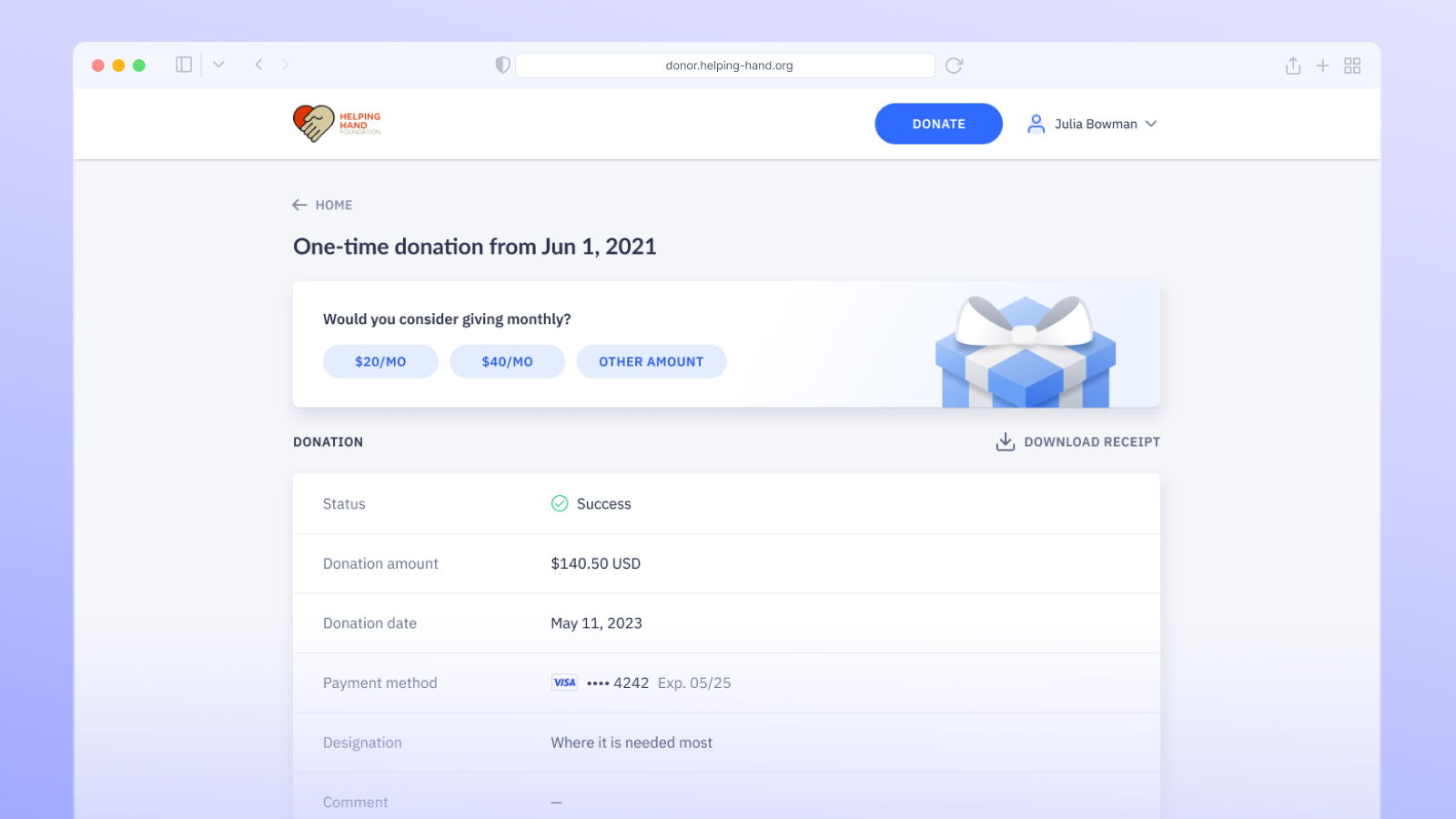Expand the Julia Bowman account dropdown
Viewport: 1456px width, 819px height.
[1151, 124]
